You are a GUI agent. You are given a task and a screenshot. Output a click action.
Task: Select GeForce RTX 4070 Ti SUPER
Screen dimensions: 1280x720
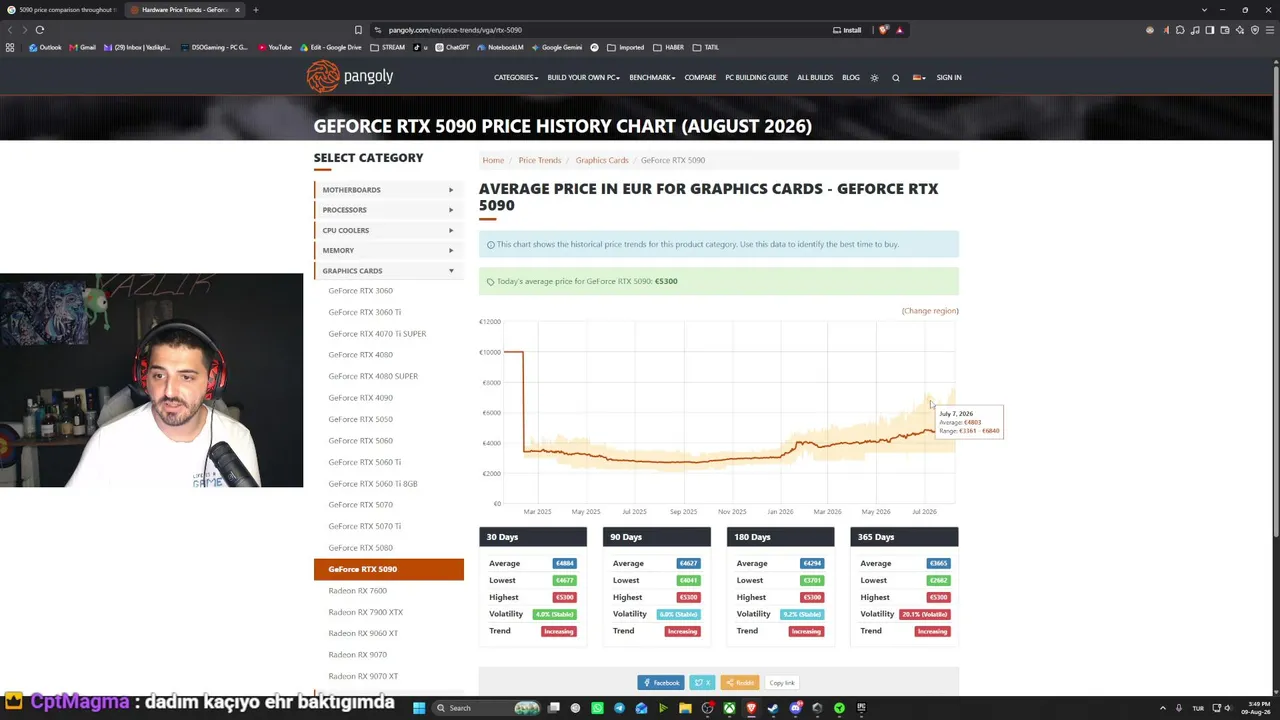tap(377, 334)
